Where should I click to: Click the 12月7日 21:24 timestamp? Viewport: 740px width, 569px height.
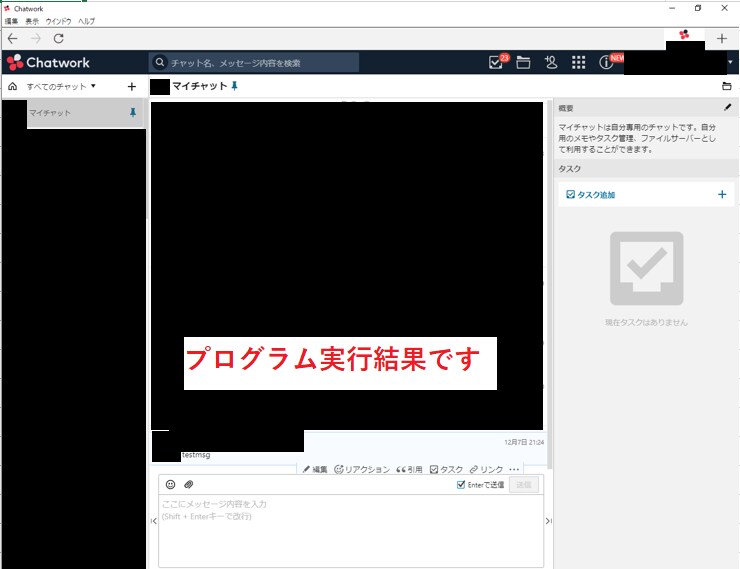pos(524,442)
